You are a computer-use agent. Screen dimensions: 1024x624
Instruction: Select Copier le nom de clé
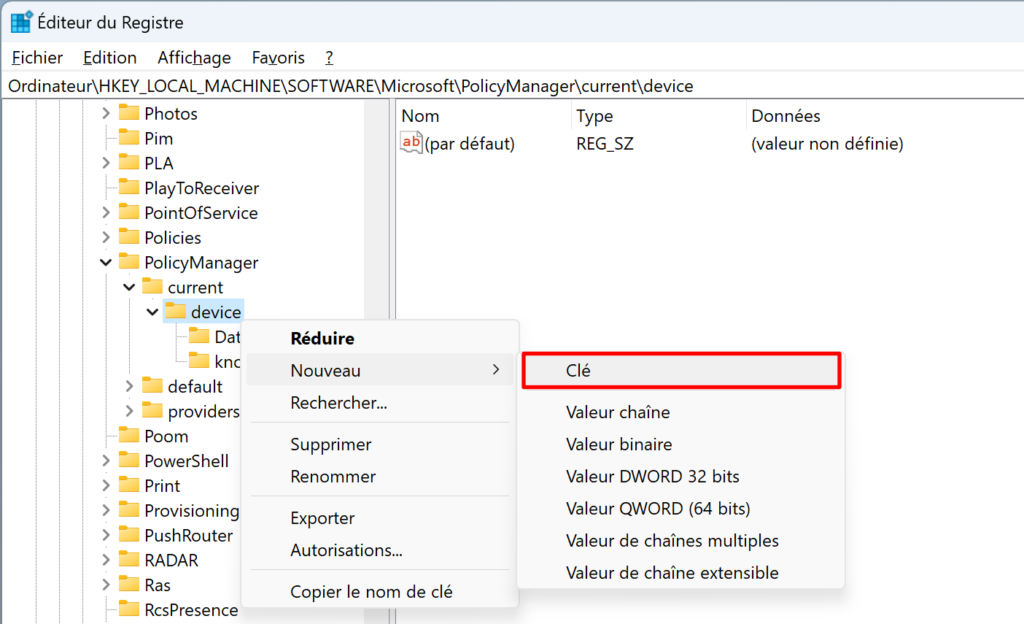pyautogui.click(x=380, y=591)
